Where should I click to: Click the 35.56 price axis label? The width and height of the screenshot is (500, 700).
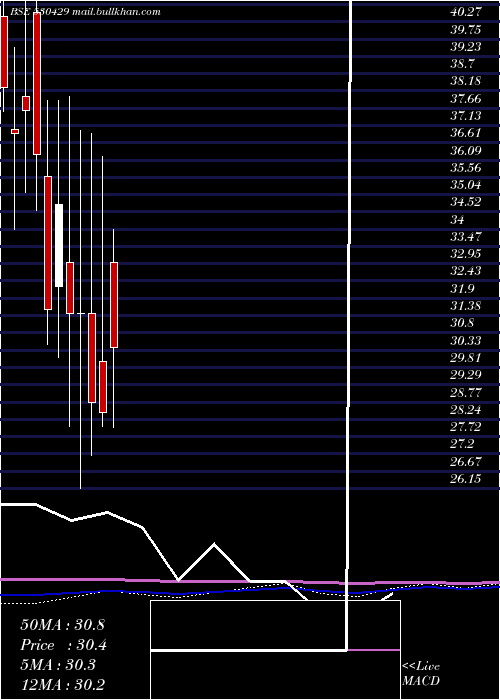[466, 168]
